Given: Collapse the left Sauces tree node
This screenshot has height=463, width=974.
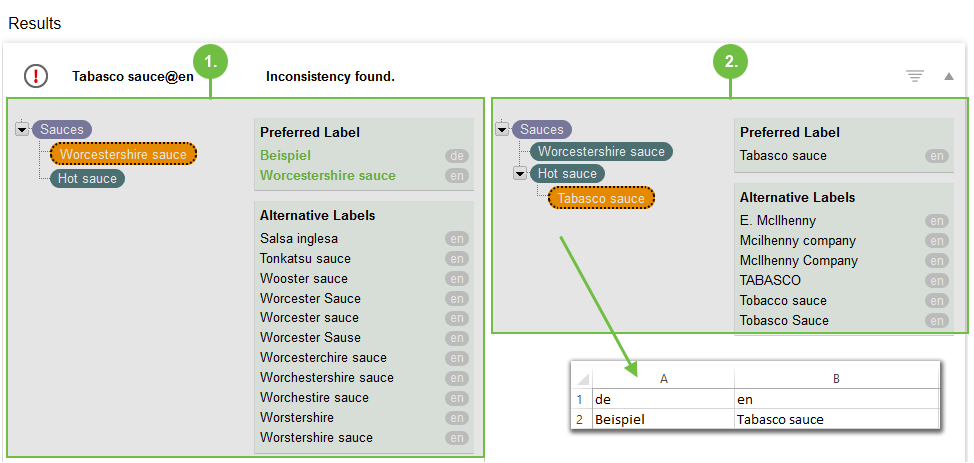Looking at the screenshot, I should 22,129.
